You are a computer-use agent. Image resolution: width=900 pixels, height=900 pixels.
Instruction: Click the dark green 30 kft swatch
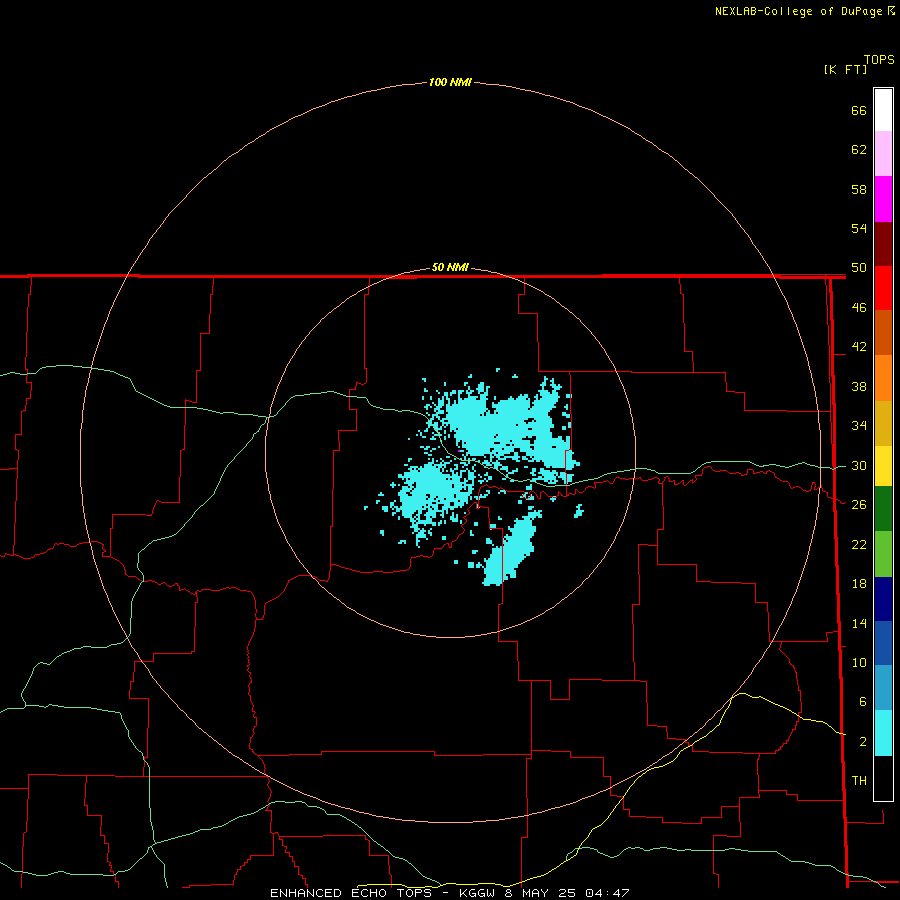(x=883, y=509)
